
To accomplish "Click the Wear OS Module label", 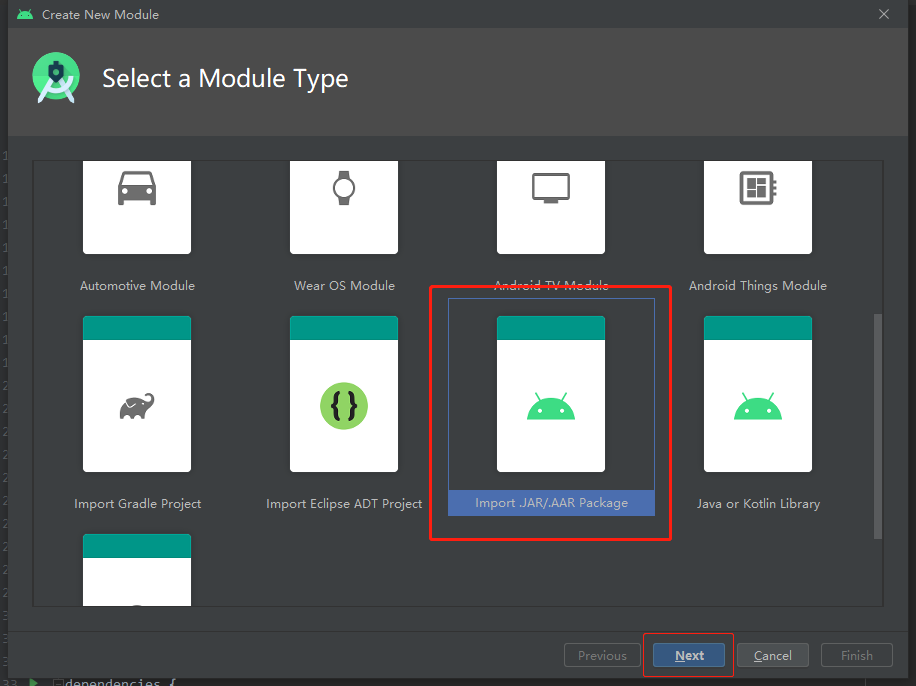I will point(344,286).
